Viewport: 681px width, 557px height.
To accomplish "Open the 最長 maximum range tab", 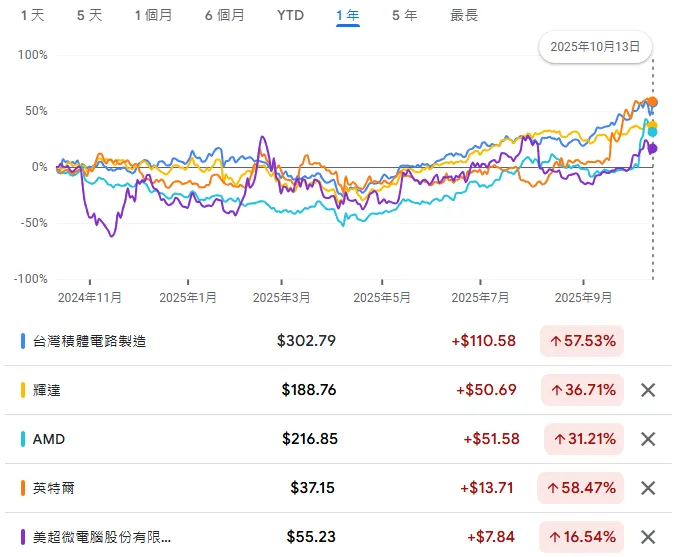I will 464,15.
